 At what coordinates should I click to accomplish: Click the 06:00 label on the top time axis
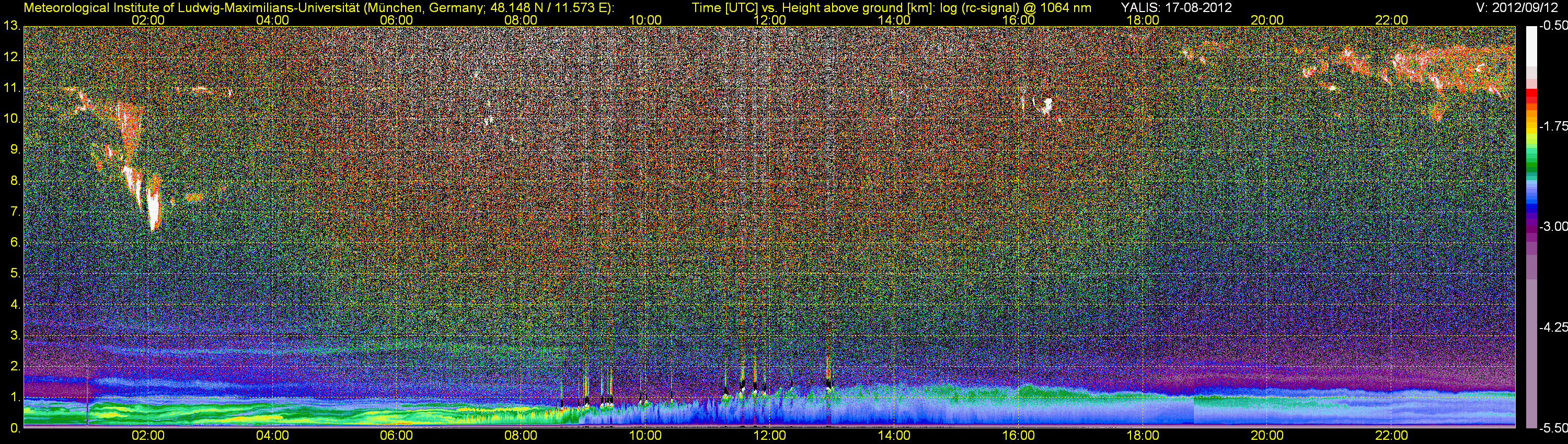click(396, 20)
